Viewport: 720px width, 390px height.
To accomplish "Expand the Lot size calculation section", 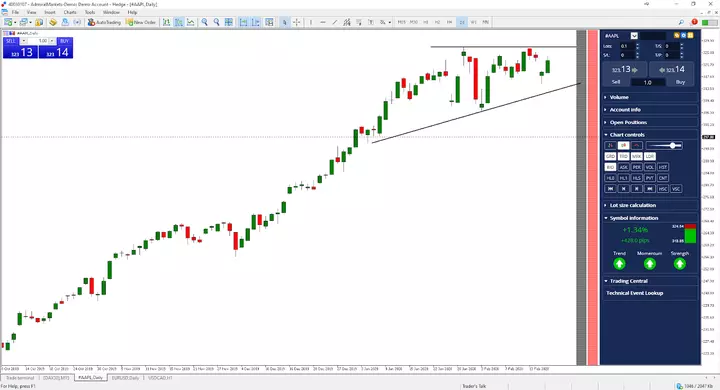I will [x=650, y=205].
